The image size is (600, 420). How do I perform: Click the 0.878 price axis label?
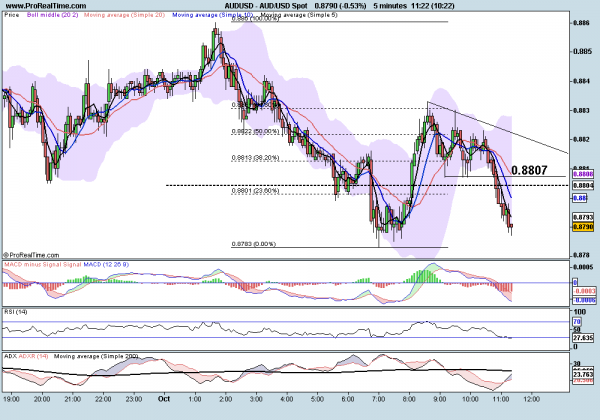tap(580, 255)
